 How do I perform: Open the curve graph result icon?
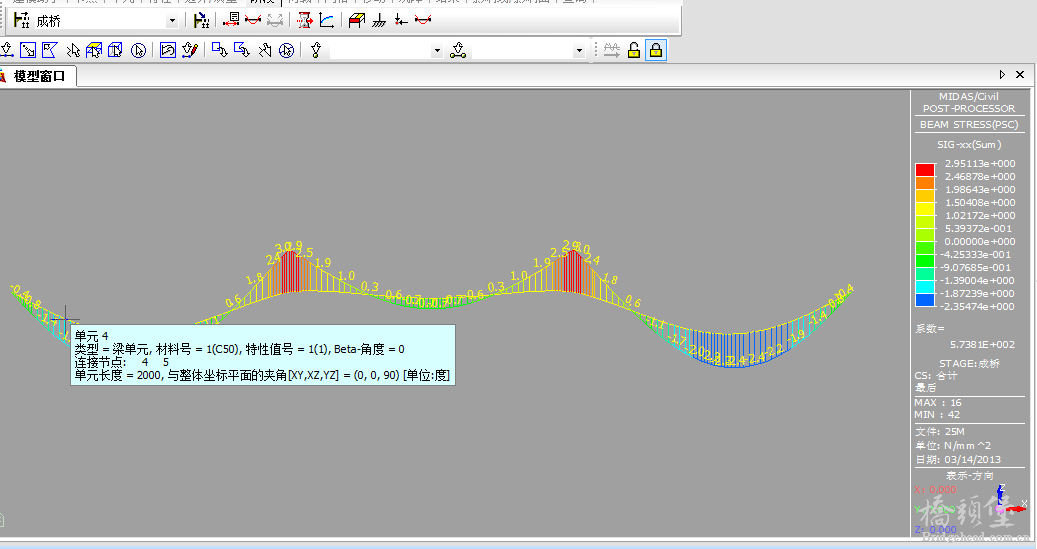(x=327, y=21)
